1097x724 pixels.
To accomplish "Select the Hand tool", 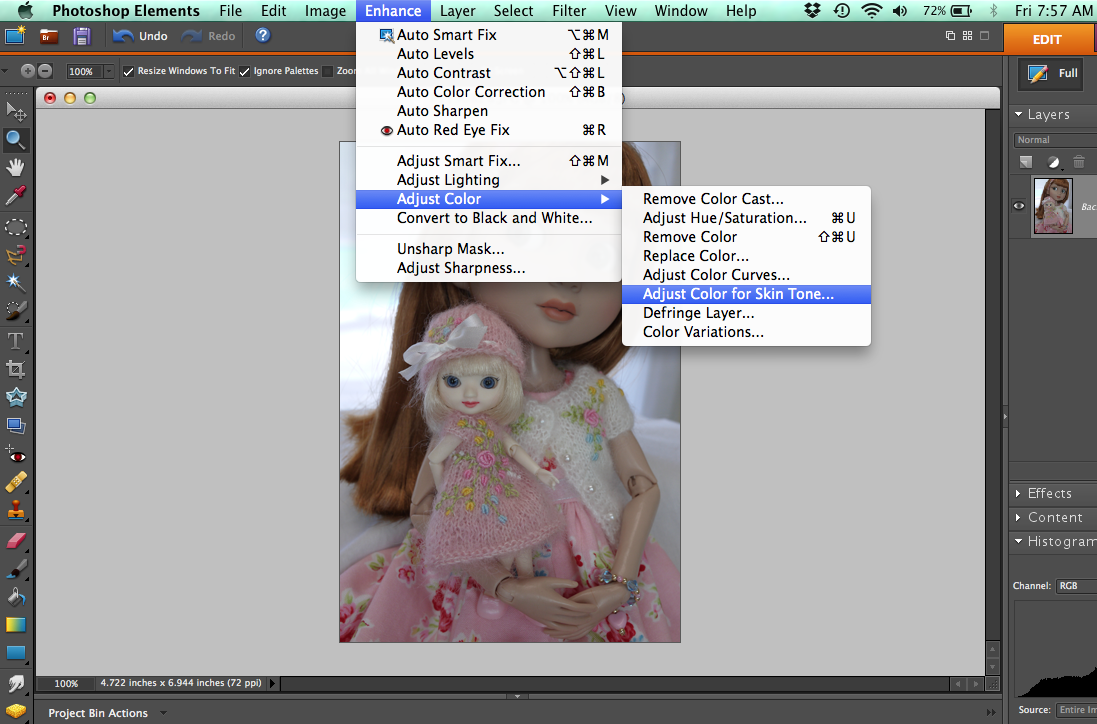I will point(16,166).
